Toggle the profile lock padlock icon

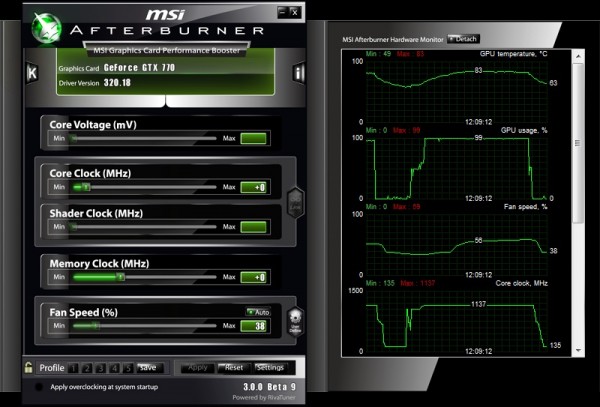click(28, 368)
